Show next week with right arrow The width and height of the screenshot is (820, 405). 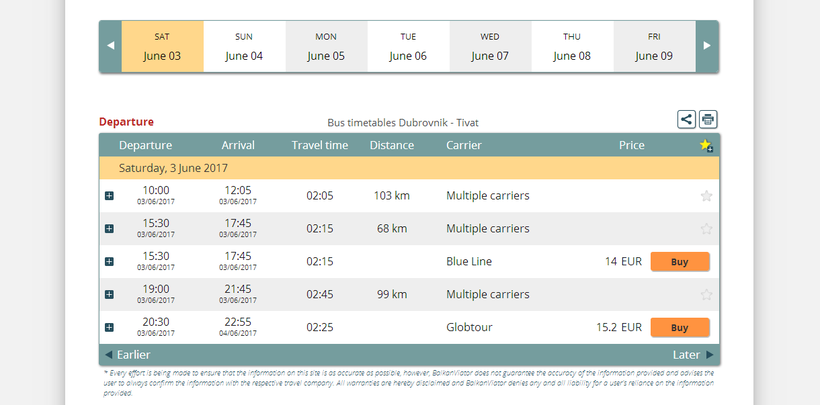coord(707,46)
